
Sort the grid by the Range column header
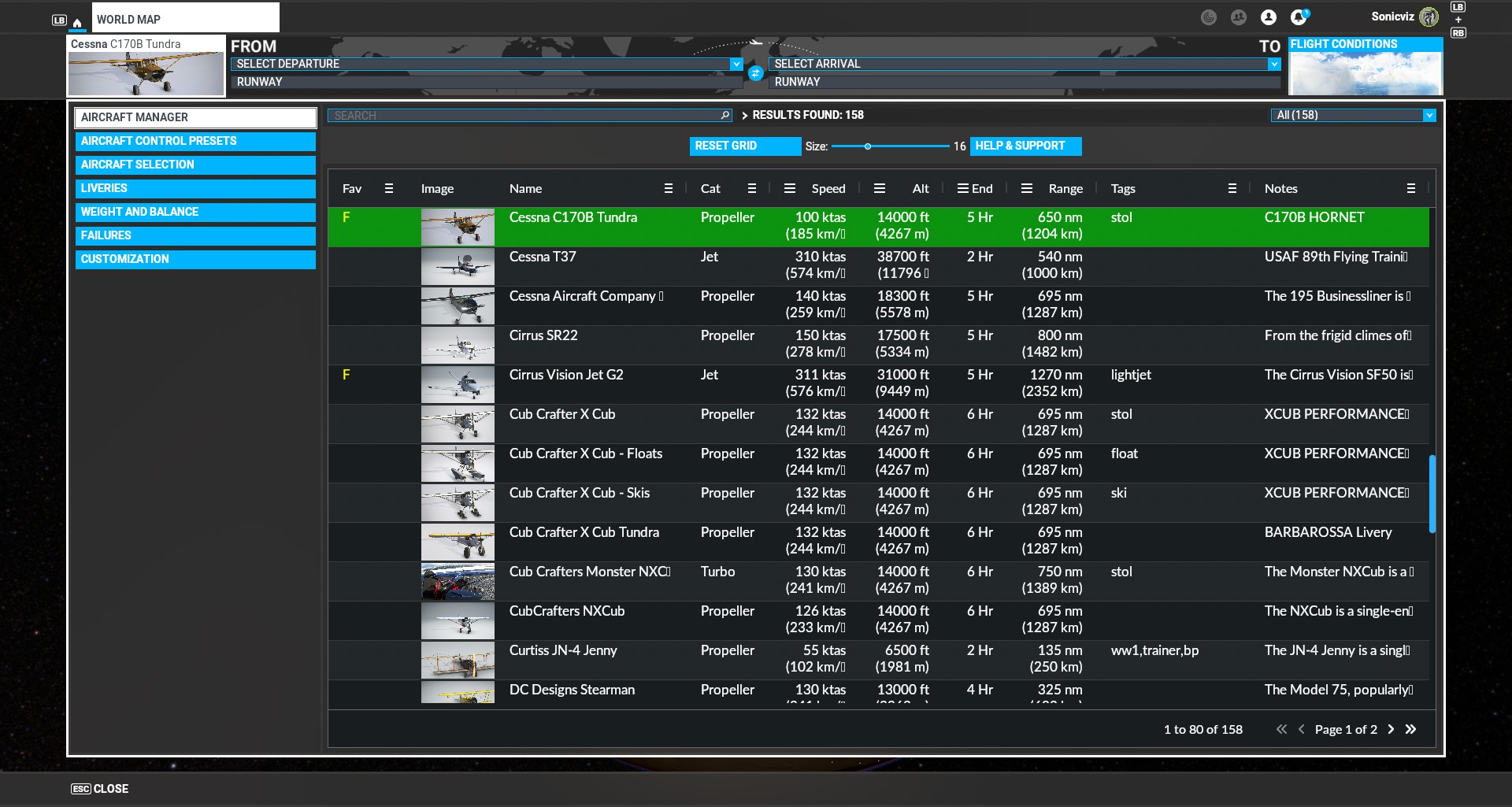1065,188
